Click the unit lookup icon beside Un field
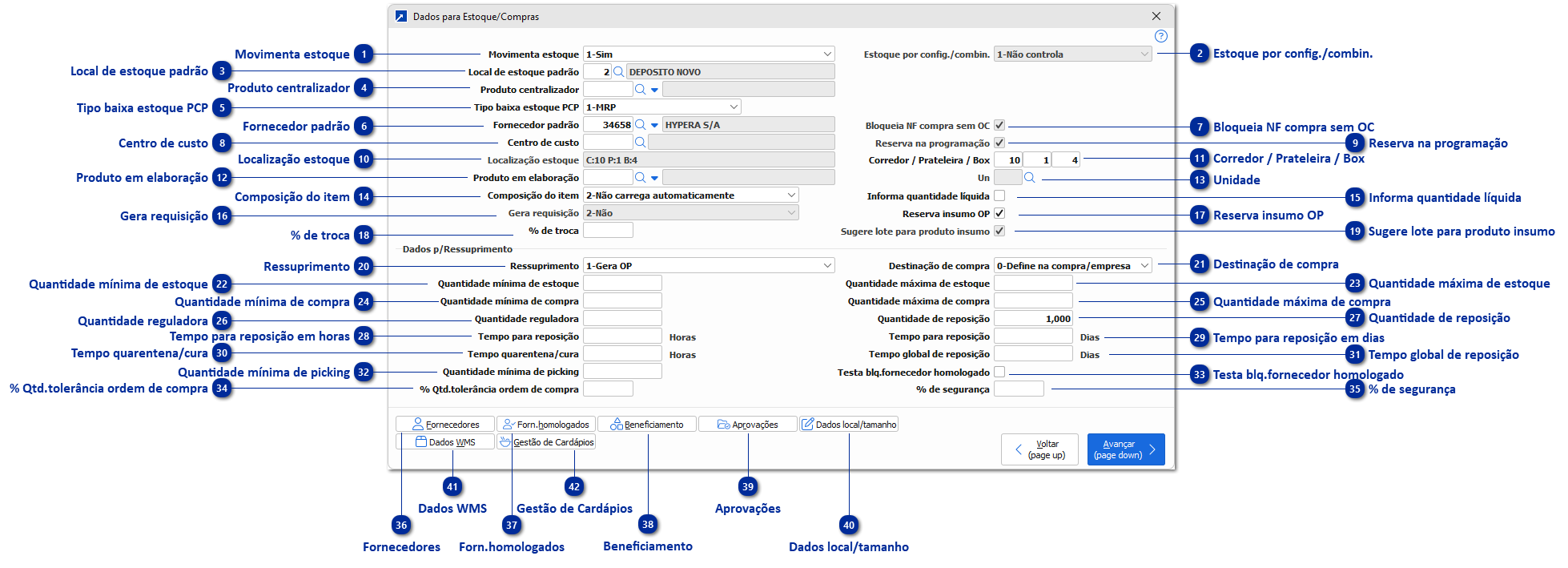 (1030, 178)
